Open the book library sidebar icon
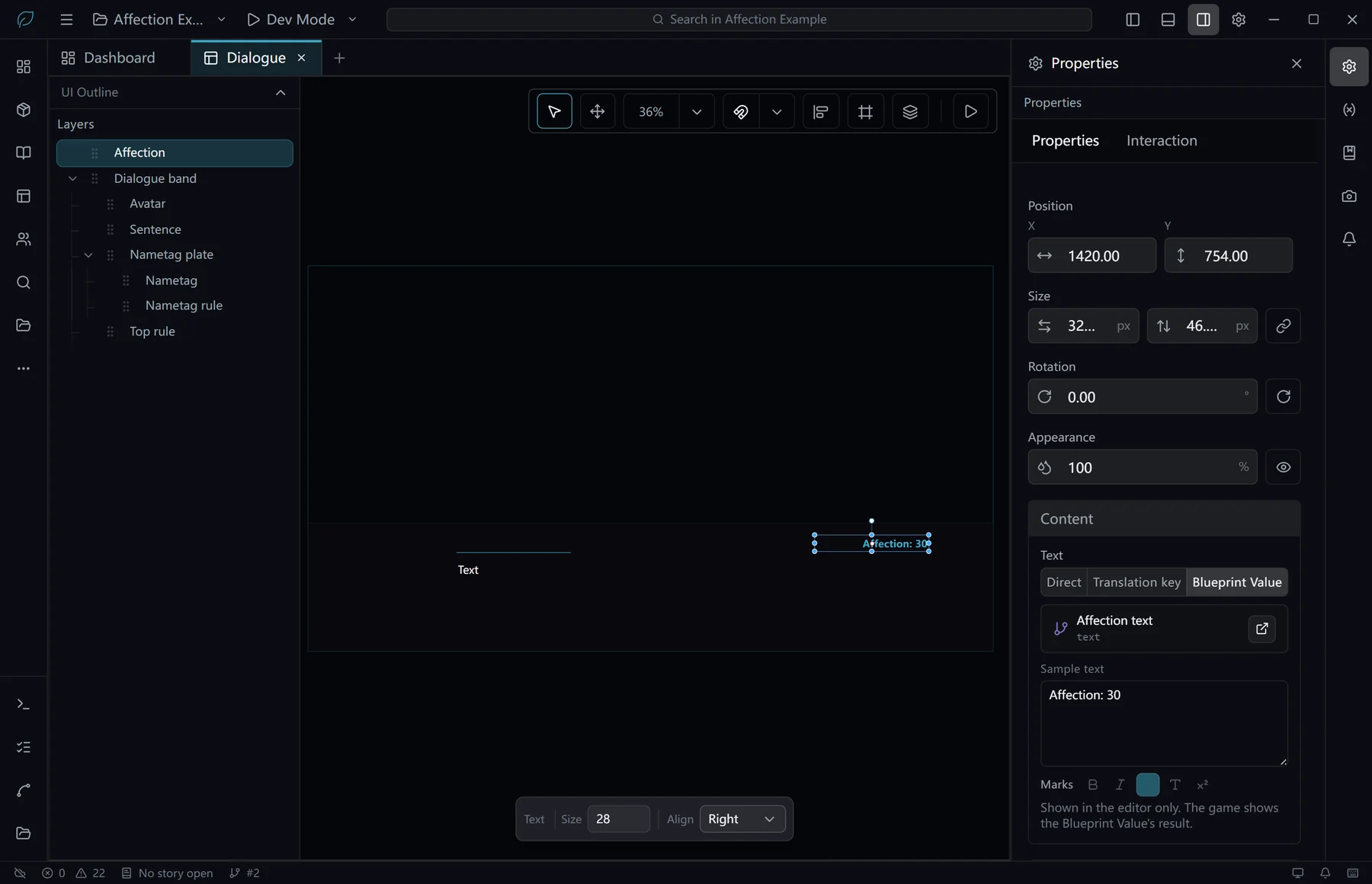This screenshot has width=1372, height=884. tap(24, 153)
